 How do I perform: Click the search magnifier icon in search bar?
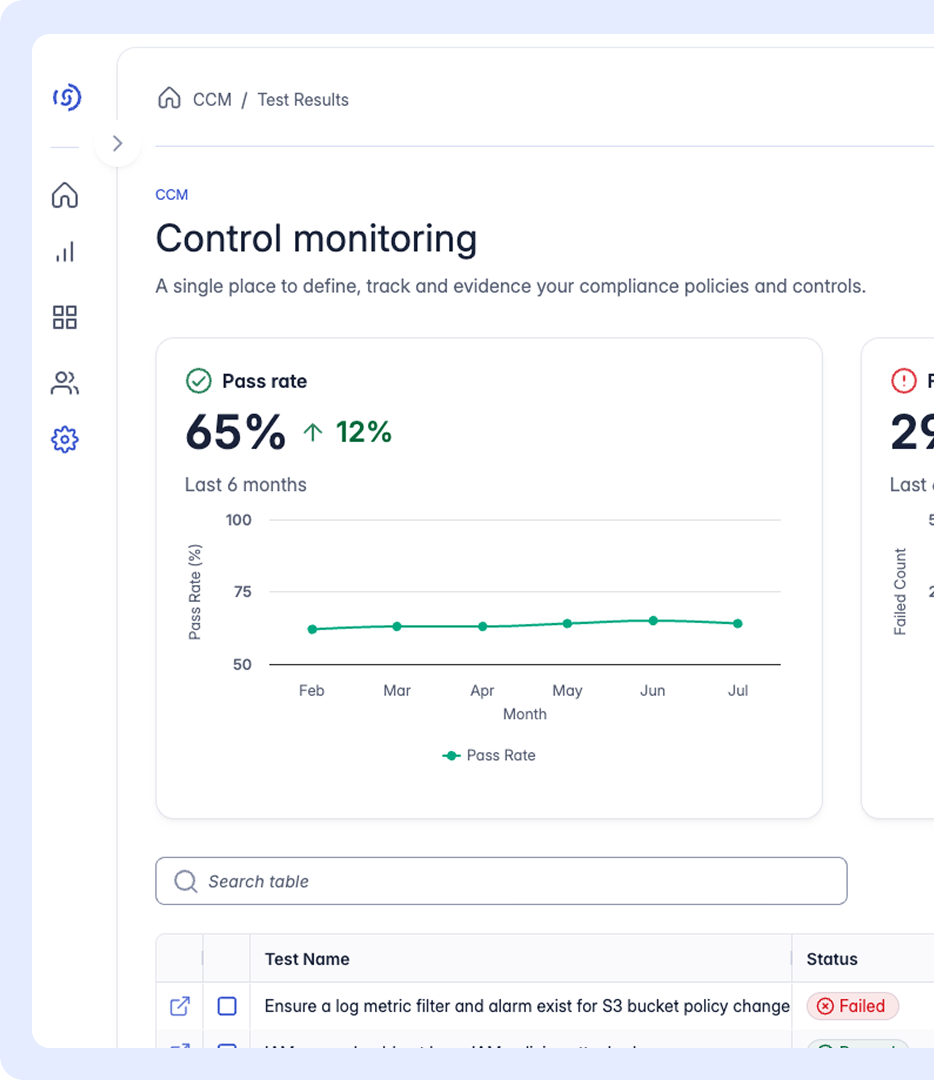[185, 881]
